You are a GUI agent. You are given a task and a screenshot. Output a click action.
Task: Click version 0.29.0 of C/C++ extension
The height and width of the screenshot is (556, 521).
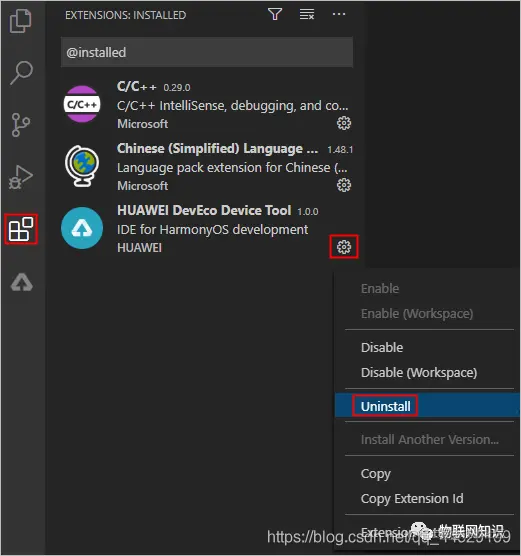click(177, 87)
